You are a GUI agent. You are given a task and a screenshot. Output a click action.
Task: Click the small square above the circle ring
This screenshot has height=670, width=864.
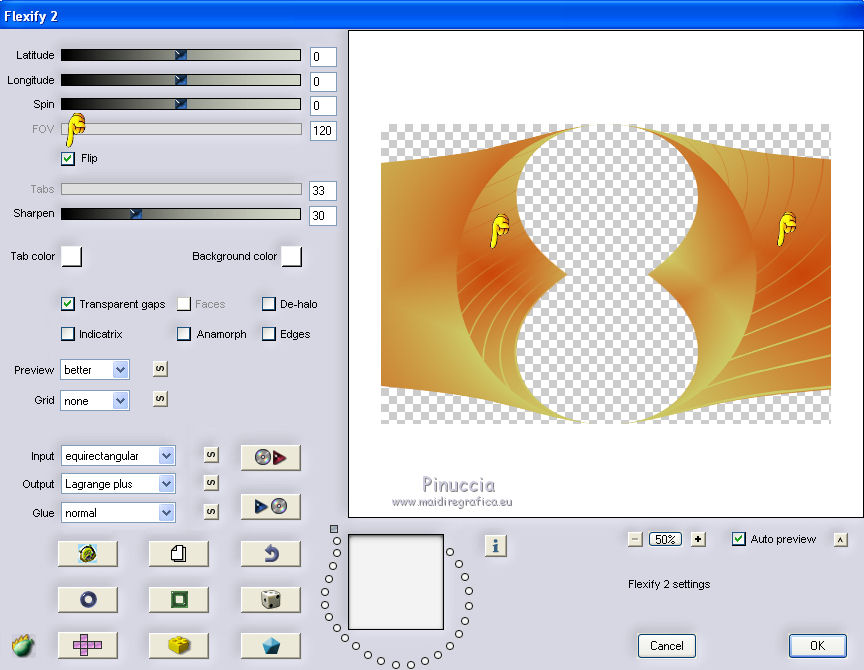pyautogui.click(x=334, y=529)
